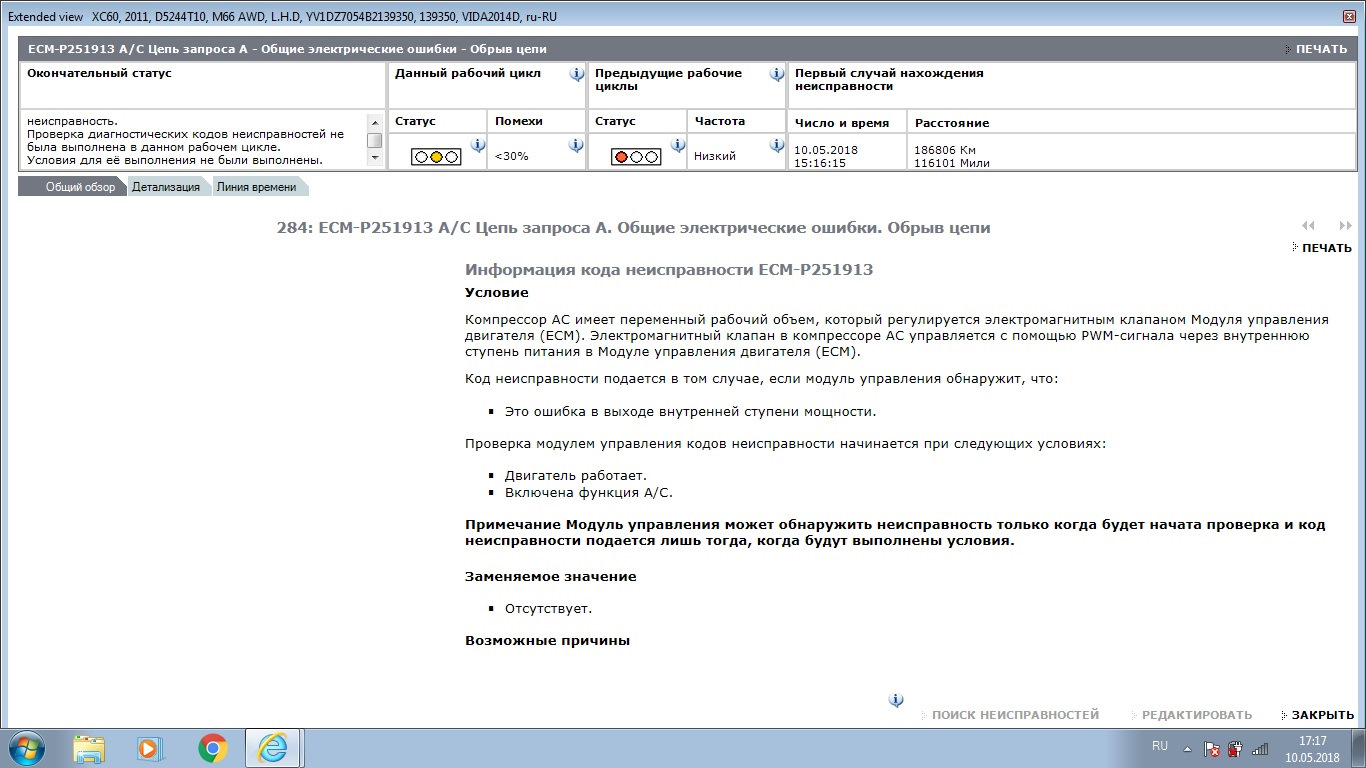Click the RU language indicator
Image resolution: width=1366 pixels, height=768 pixels.
coord(1160,746)
